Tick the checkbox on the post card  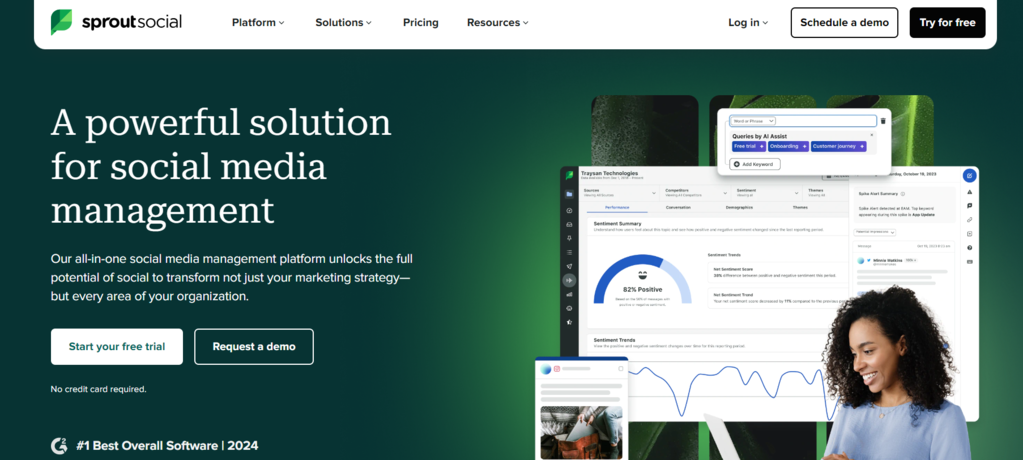pos(620,369)
